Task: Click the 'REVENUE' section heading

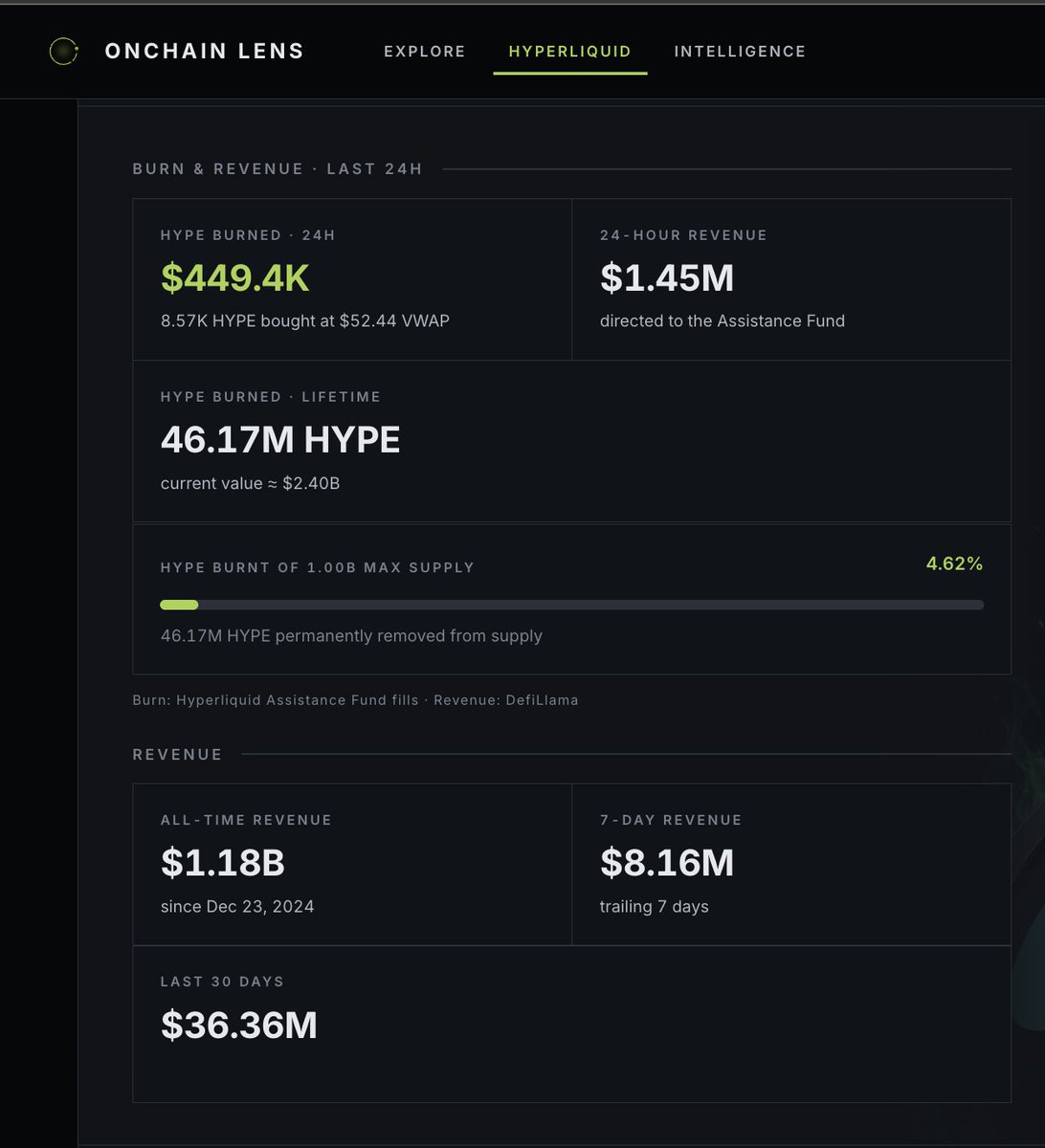Action: coord(177,755)
